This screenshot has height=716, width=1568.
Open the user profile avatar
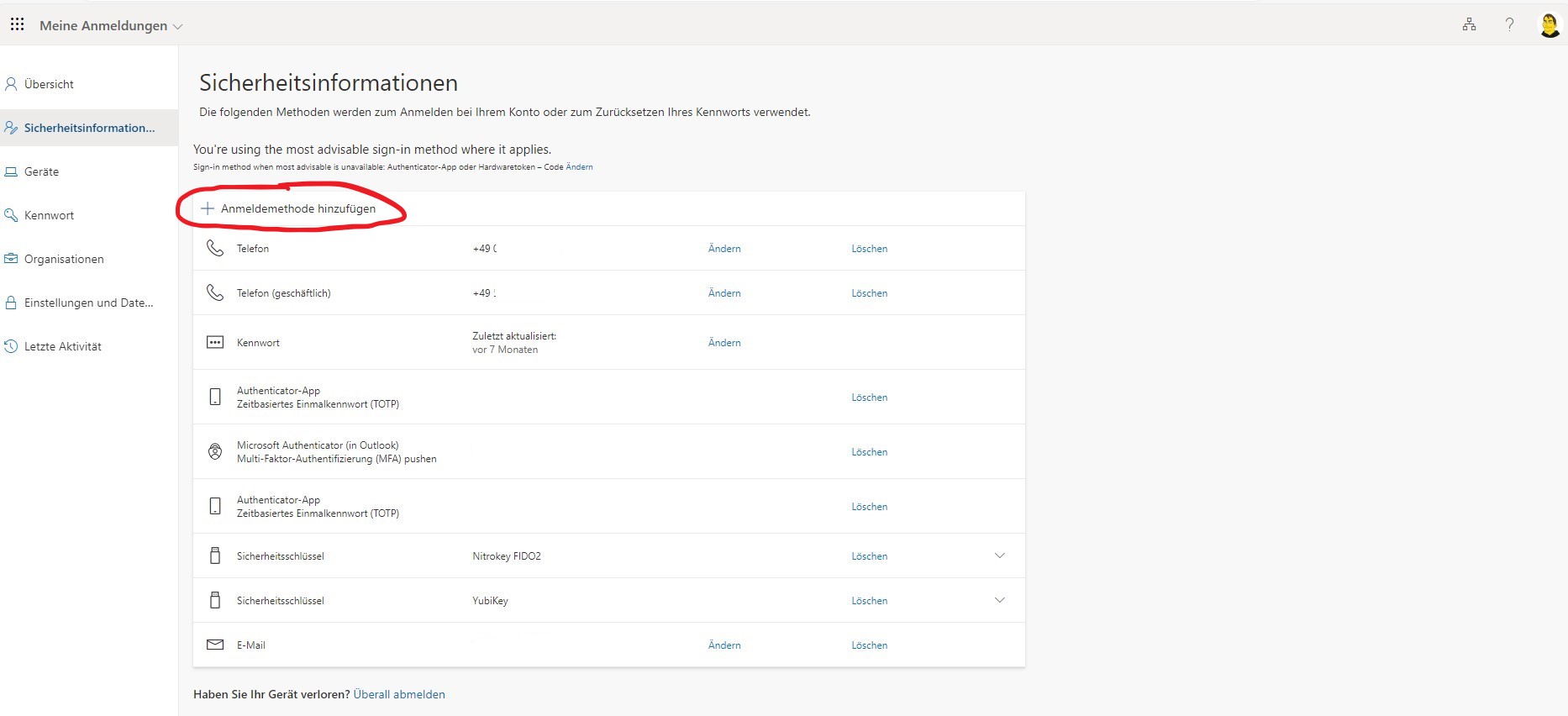coord(1549,24)
